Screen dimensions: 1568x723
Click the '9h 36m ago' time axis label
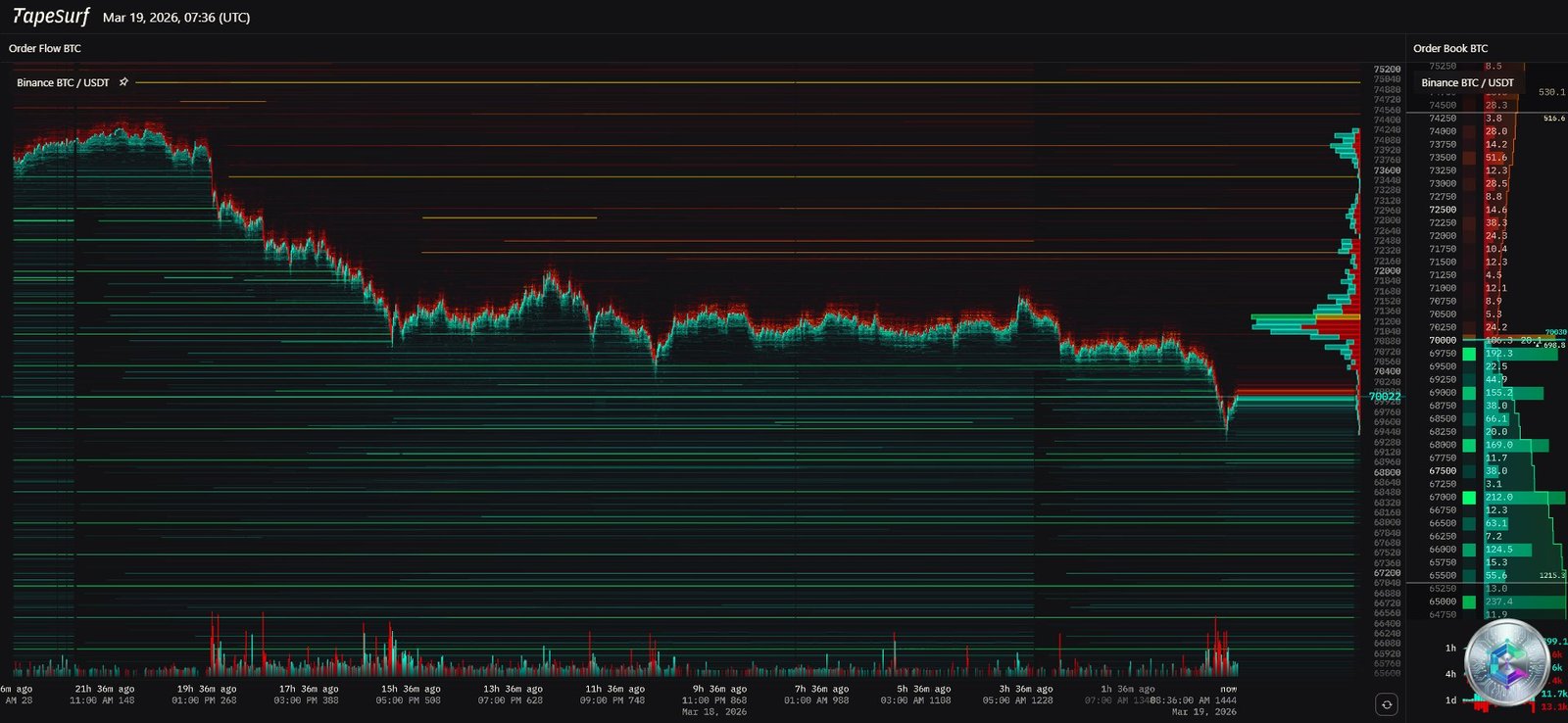719,689
